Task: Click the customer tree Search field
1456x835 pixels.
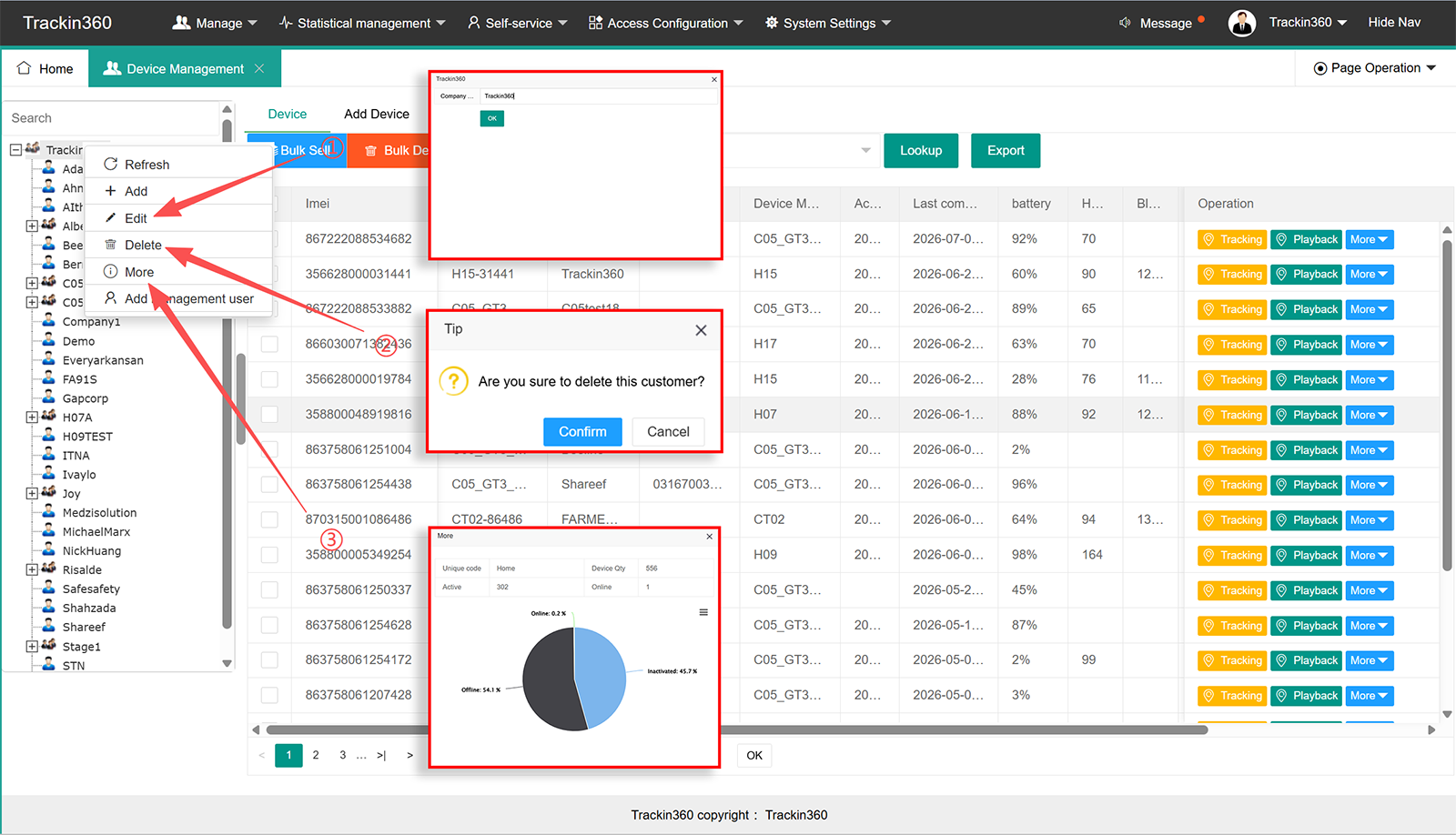Action: tap(112, 118)
